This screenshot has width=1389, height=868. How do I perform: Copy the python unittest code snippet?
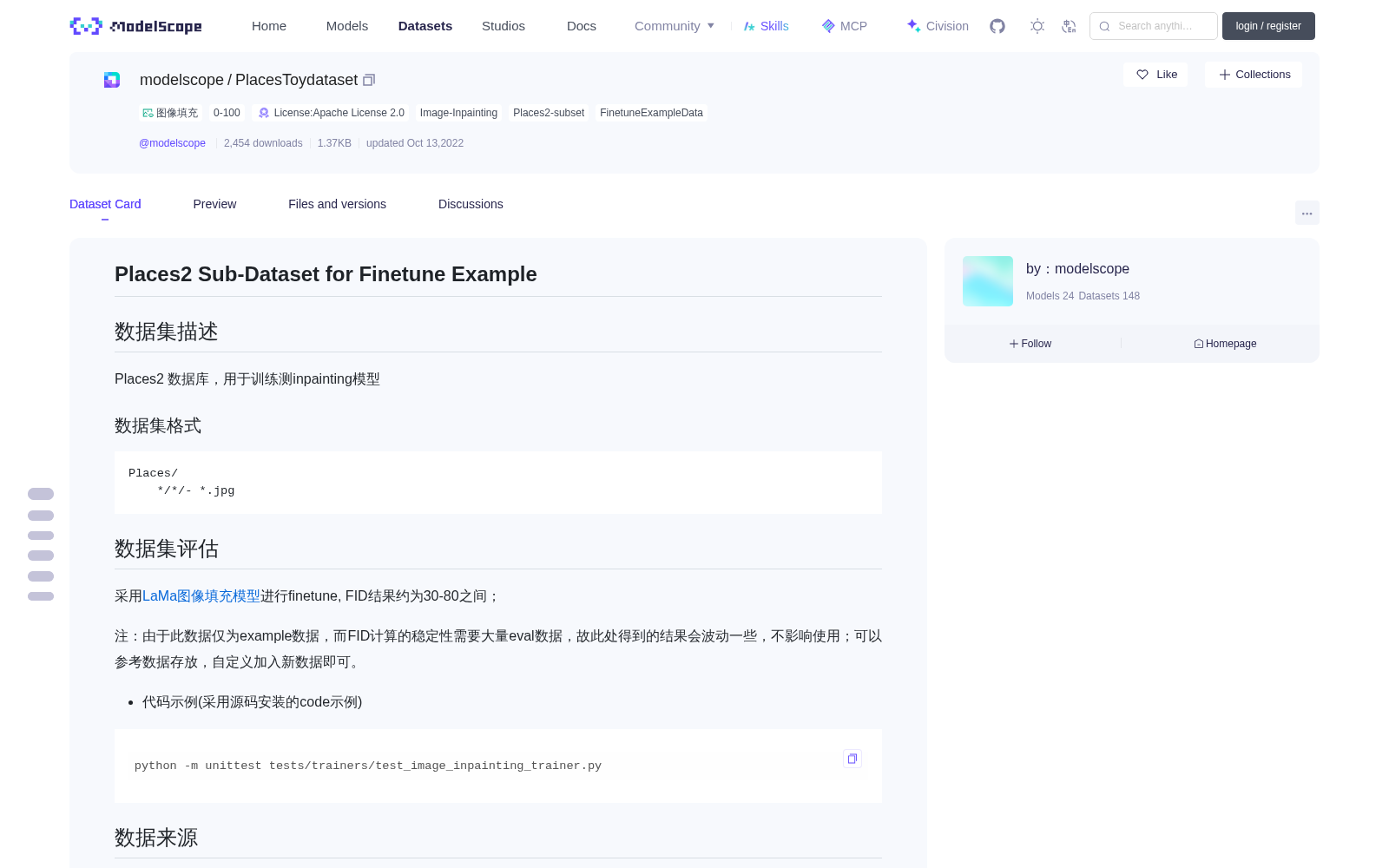(x=852, y=759)
